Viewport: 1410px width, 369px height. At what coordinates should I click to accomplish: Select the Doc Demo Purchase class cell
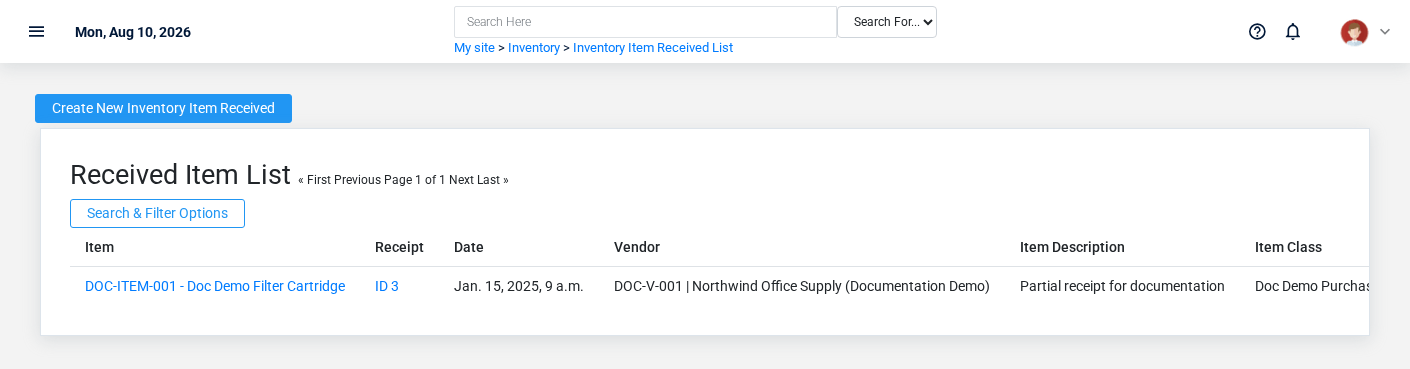point(1312,286)
